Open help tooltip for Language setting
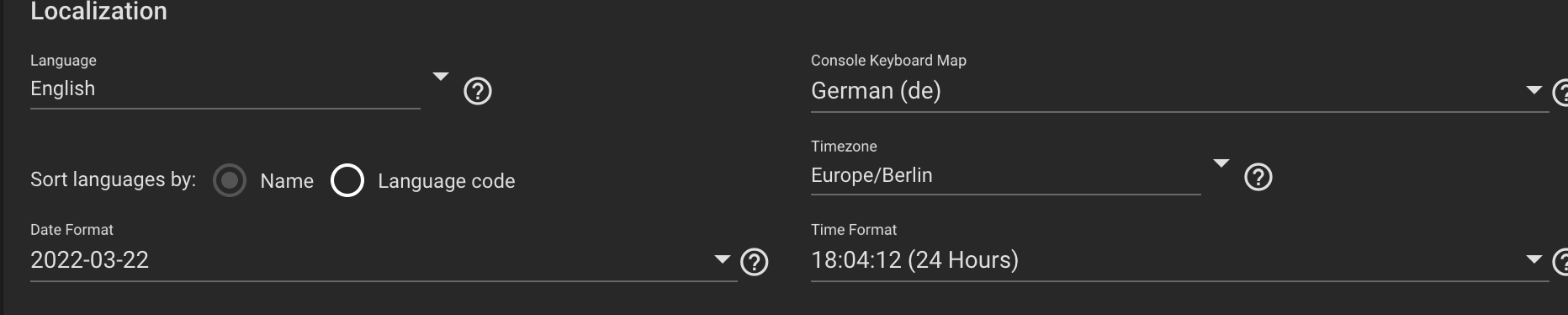The image size is (1568, 315). (478, 91)
